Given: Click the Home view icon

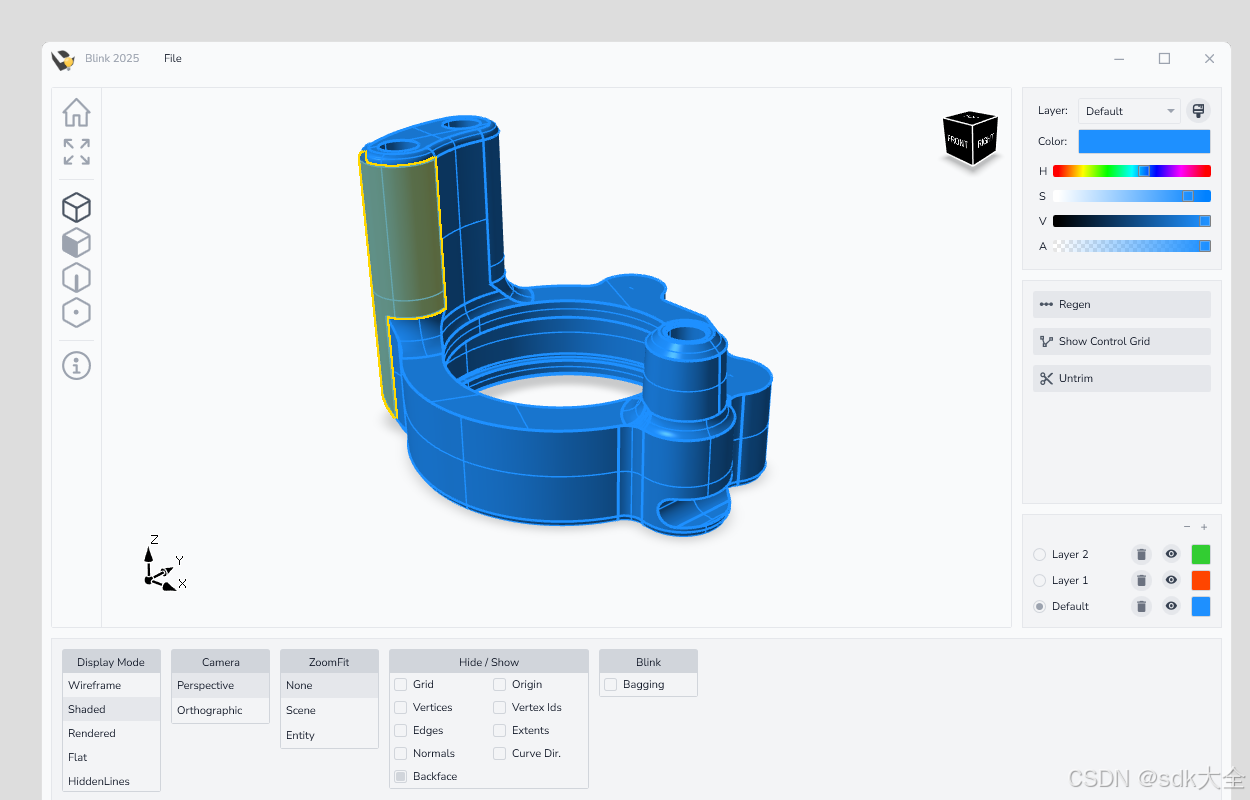Looking at the screenshot, I should (x=76, y=112).
